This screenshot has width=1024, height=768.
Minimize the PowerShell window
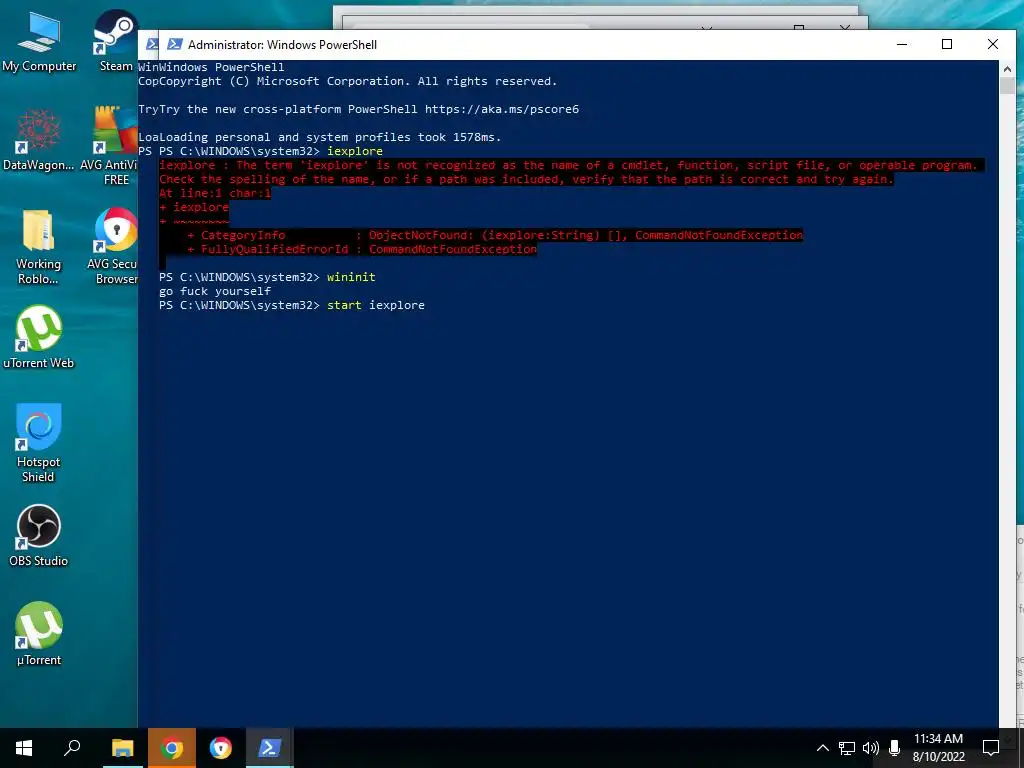(902, 44)
